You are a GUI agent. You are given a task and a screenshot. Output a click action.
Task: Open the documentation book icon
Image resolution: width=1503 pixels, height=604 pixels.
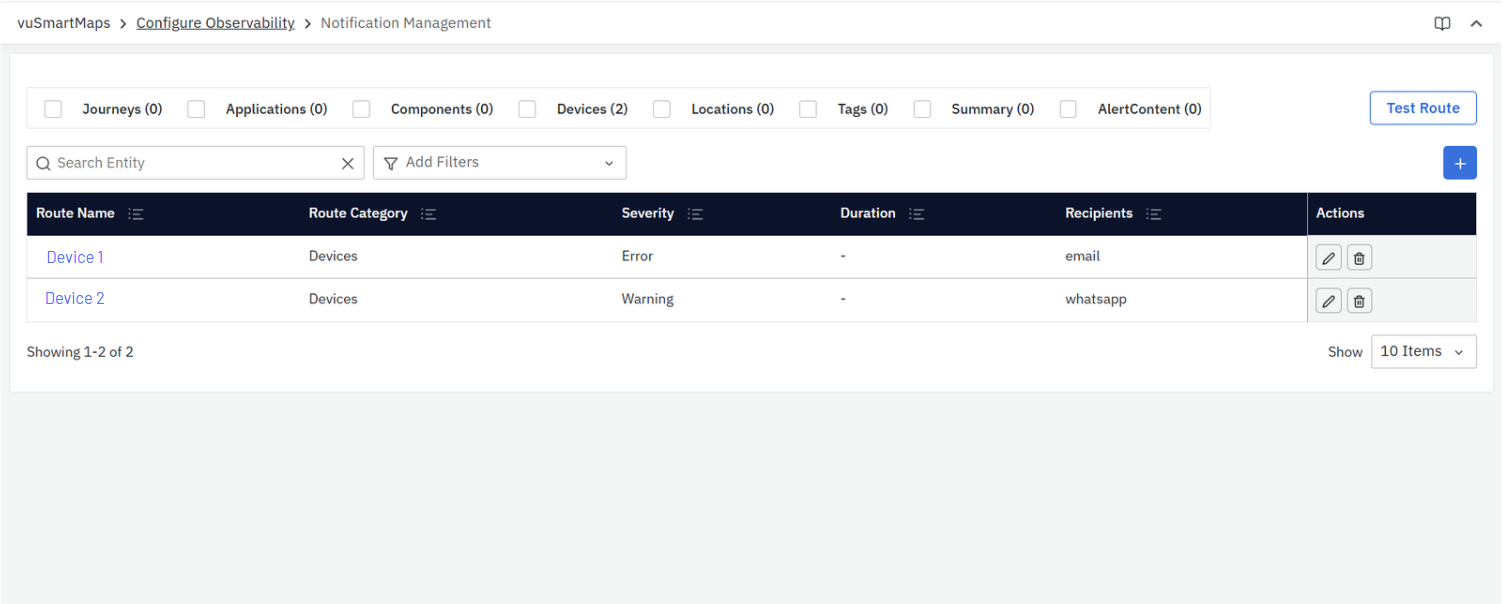click(1442, 24)
